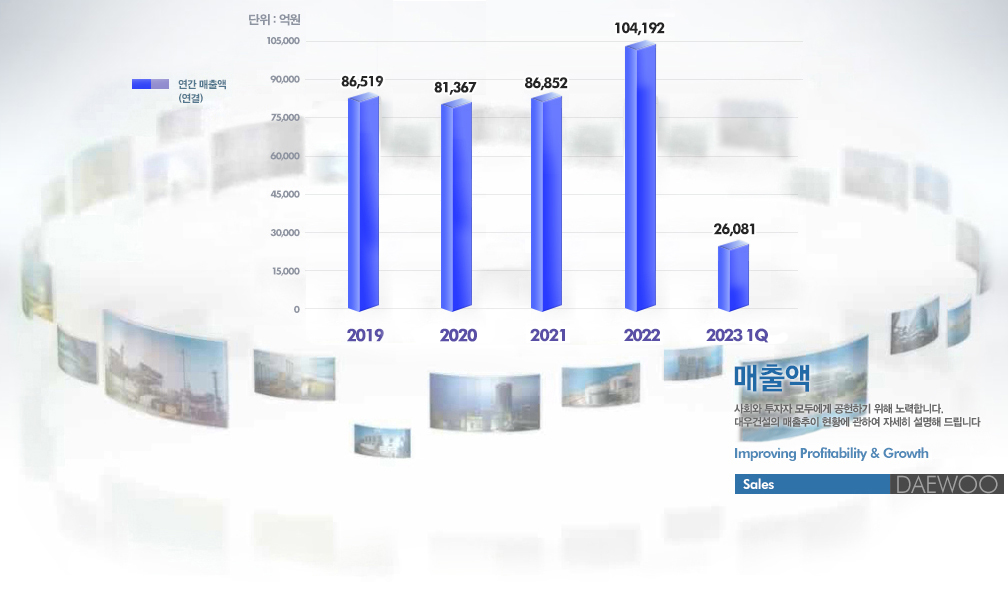
Task: Click the y-axis value 45,000
Action: tap(285, 194)
